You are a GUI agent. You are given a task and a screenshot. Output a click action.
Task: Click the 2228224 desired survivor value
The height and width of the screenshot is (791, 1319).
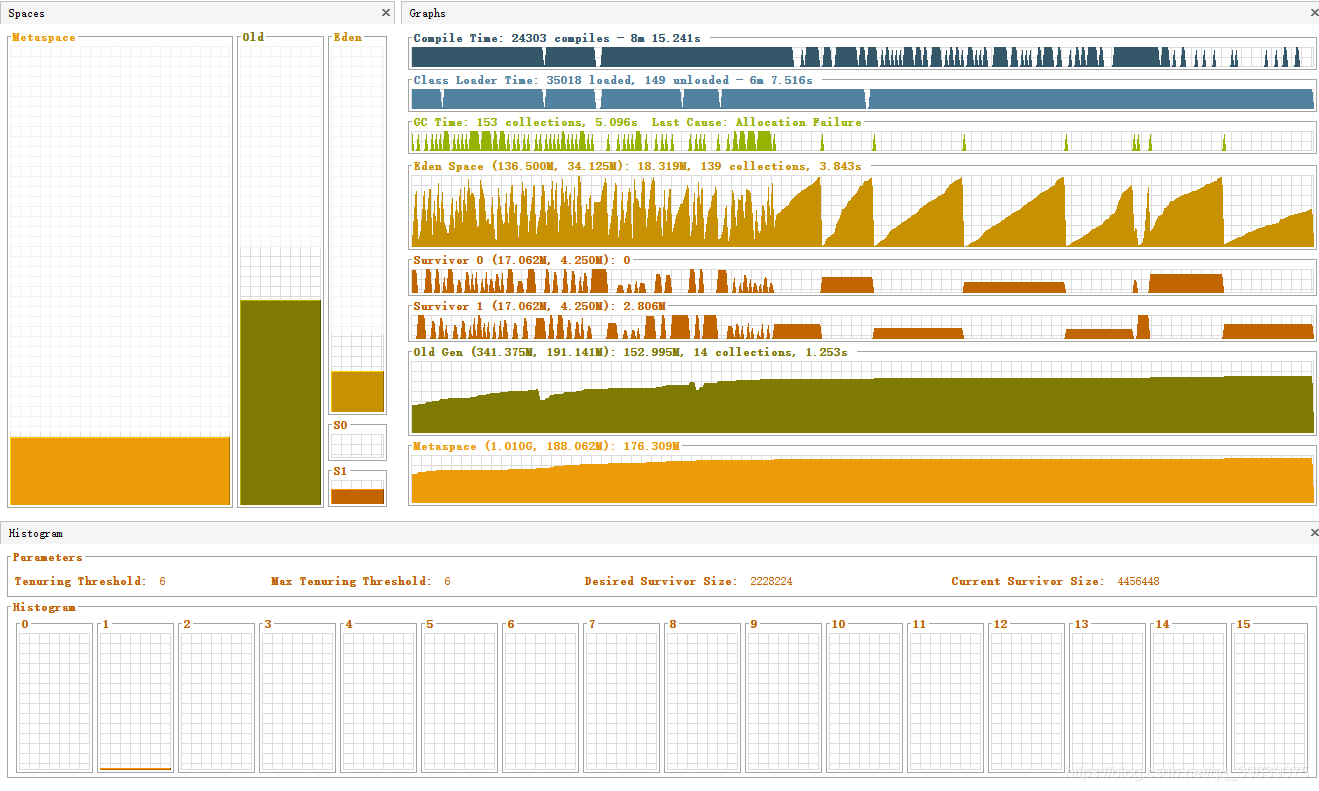(x=770, y=581)
